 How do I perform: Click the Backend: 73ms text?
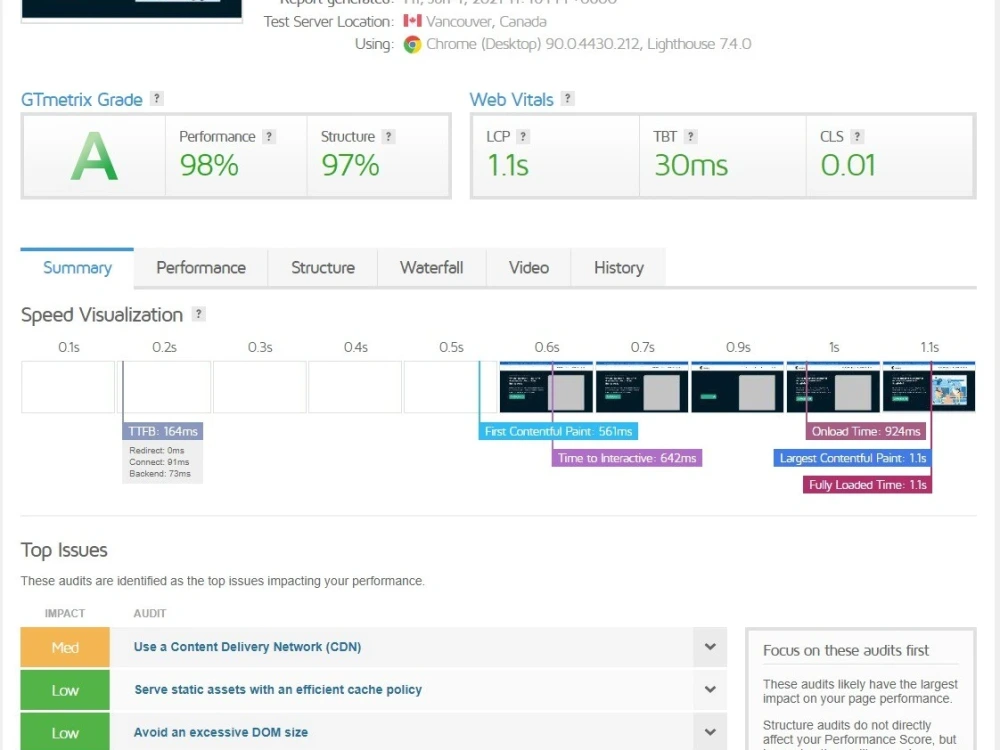tap(160, 474)
